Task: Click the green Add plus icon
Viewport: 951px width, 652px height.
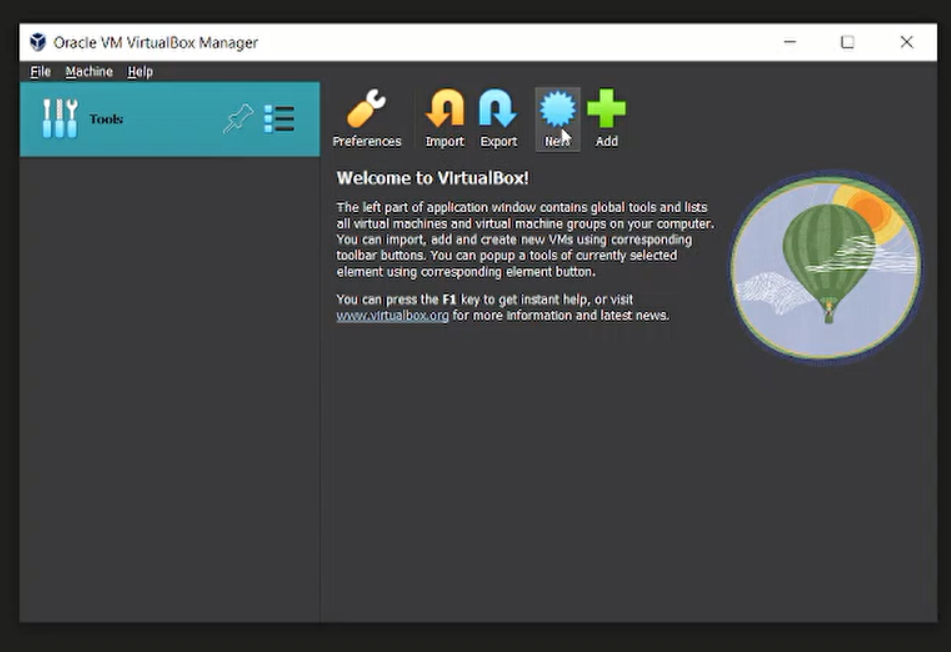Action: 606,110
